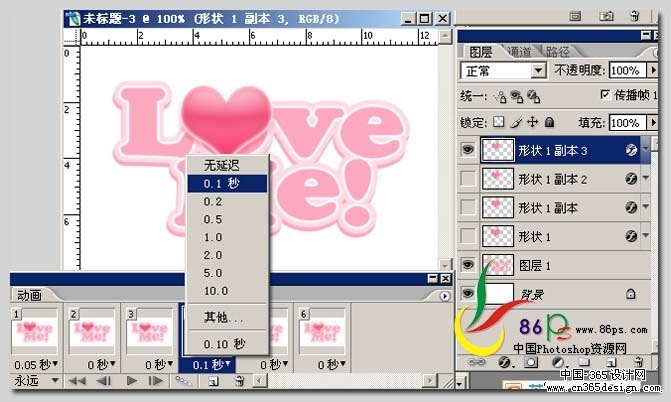The image size is (671, 402).
Task: Click the add layer mask icon
Action: pos(531,362)
